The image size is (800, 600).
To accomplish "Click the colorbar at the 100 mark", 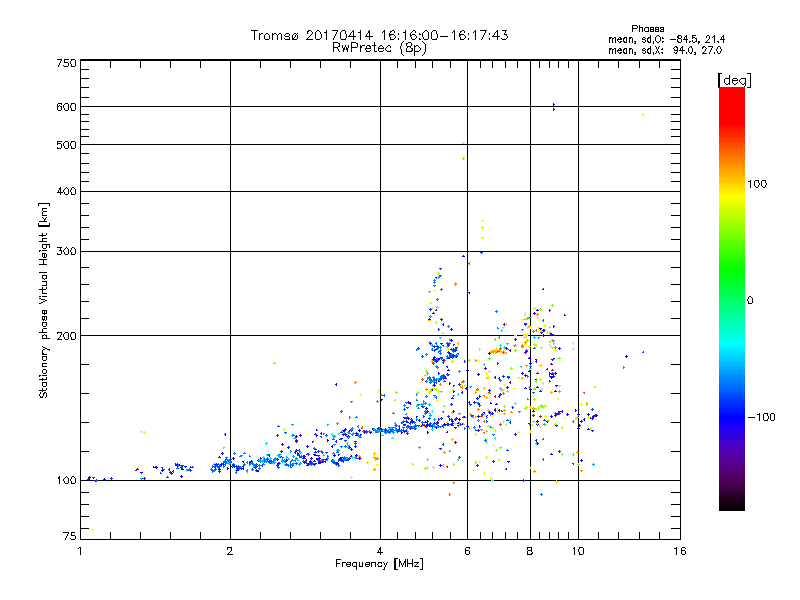I will (x=732, y=184).
